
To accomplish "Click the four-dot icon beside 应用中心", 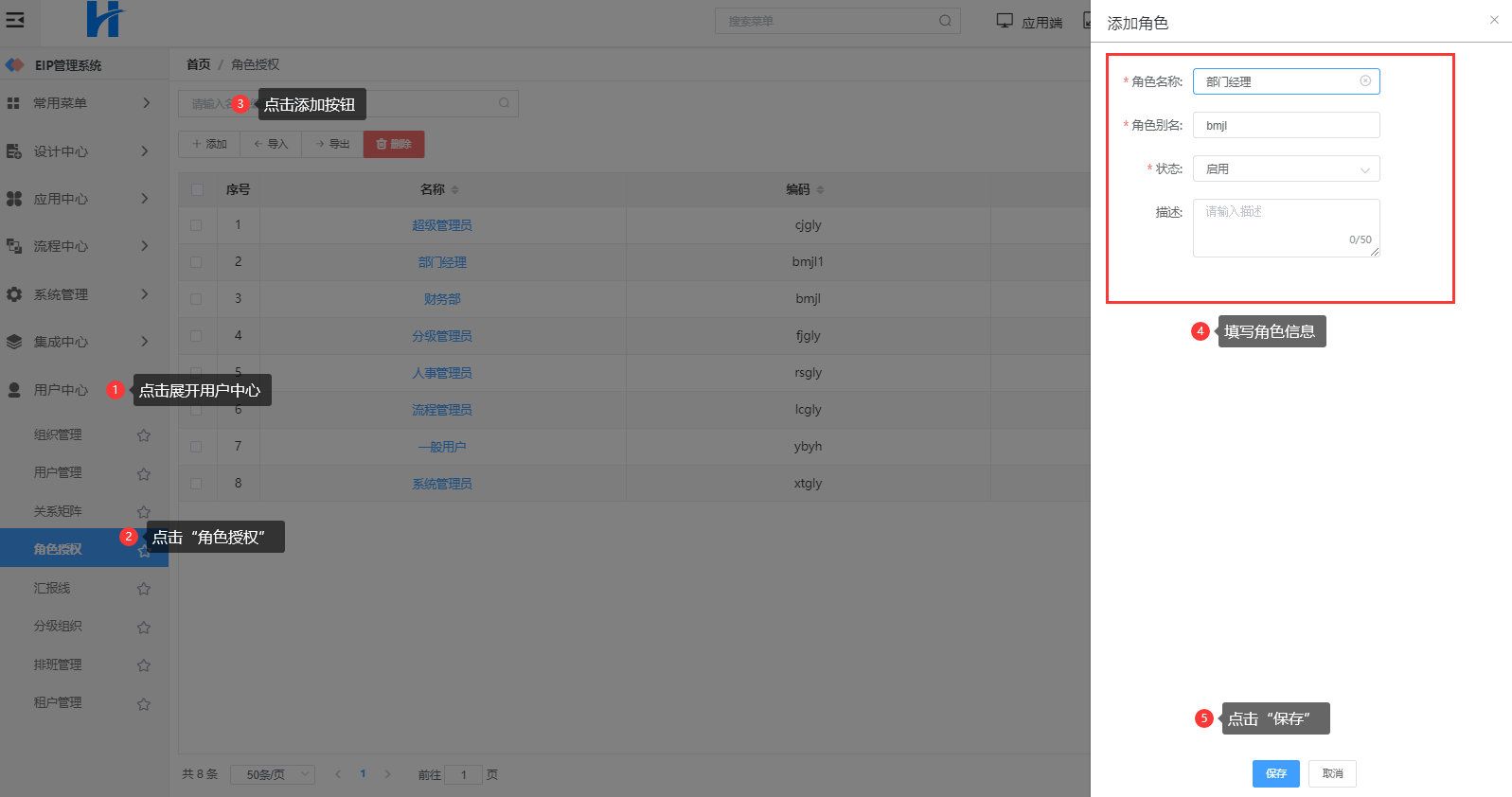I will click(14, 199).
